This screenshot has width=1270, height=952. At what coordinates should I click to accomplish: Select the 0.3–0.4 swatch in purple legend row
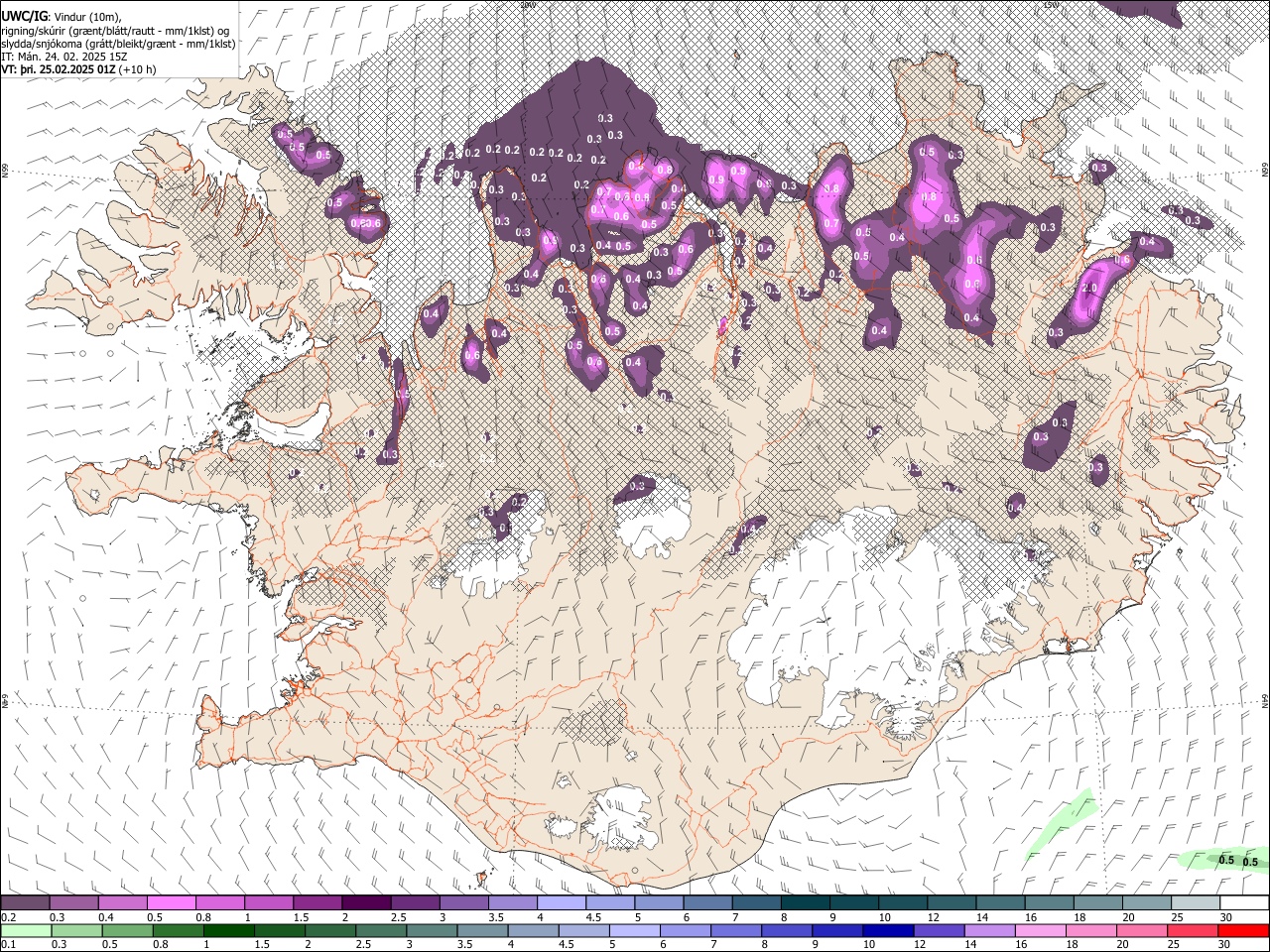[x=73, y=903]
